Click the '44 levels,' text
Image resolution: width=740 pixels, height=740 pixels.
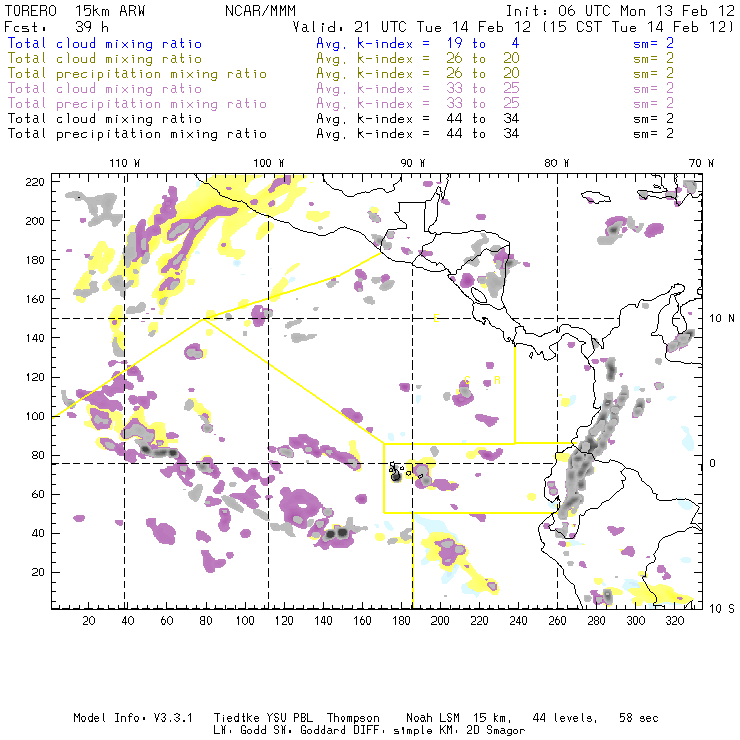click(x=565, y=718)
